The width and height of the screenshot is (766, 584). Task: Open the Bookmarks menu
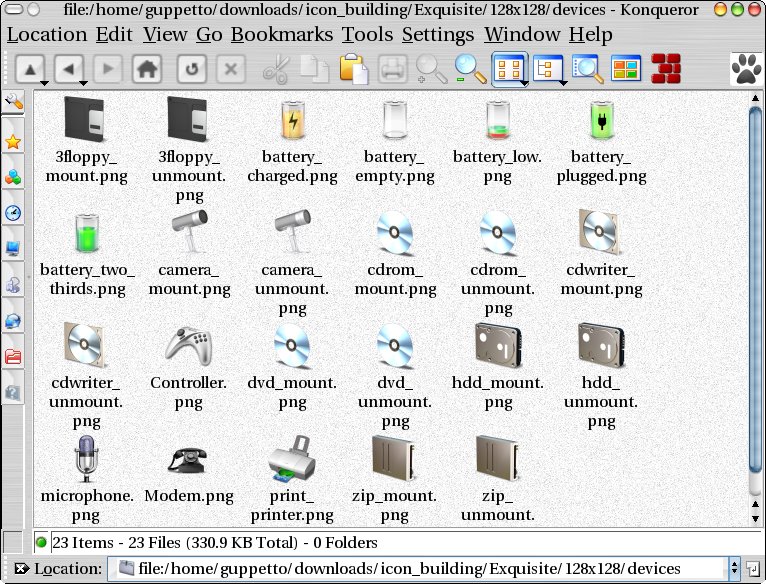click(282, 34)
